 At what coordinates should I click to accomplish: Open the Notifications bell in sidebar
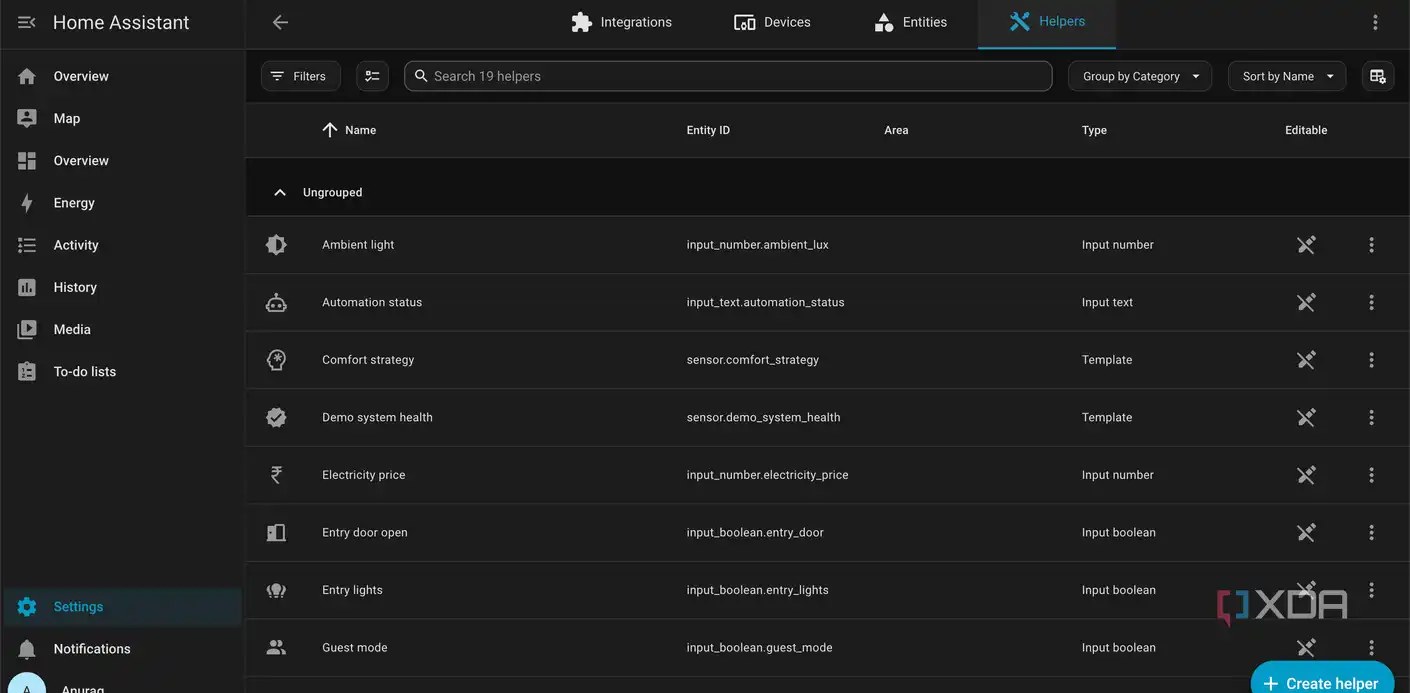27,649
